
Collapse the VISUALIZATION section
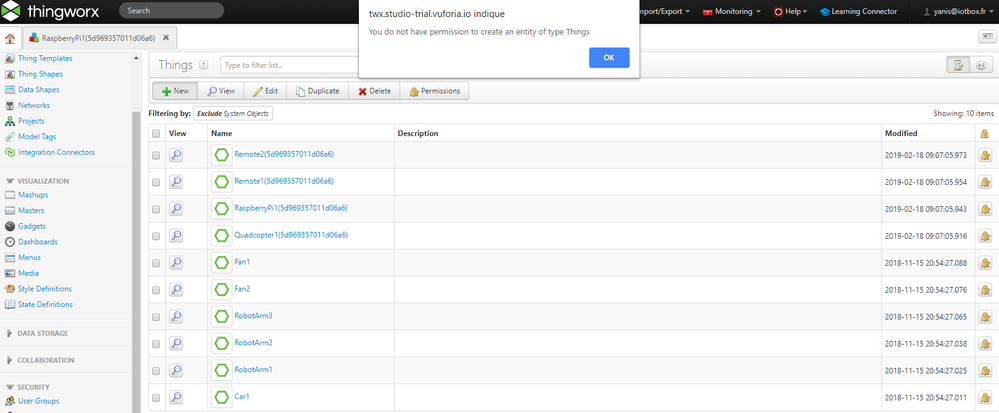point(38,181)
